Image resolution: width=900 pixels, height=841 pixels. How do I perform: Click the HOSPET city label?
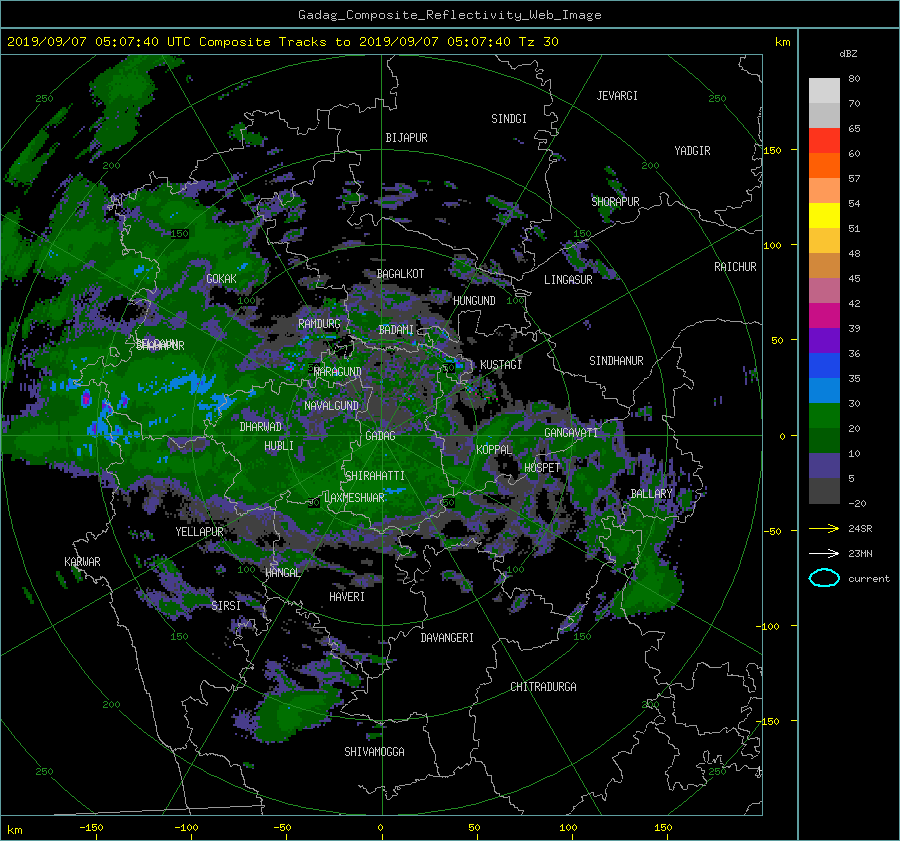click(x=542, y=468)
